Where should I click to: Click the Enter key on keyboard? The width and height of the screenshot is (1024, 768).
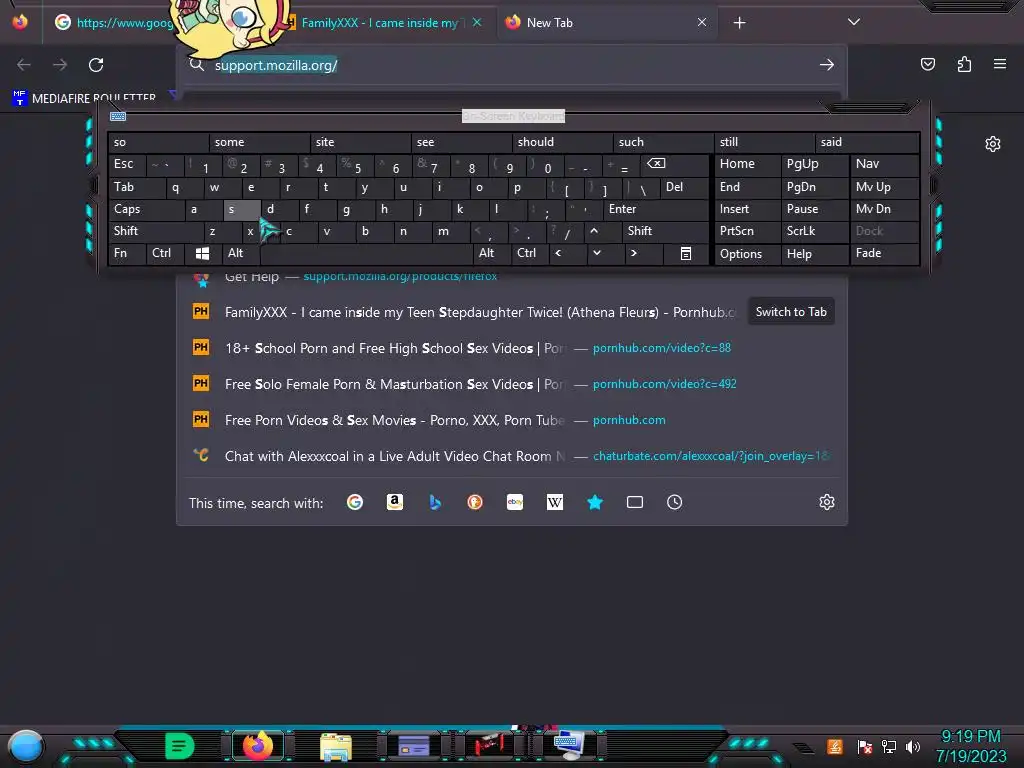click(655, 210)
